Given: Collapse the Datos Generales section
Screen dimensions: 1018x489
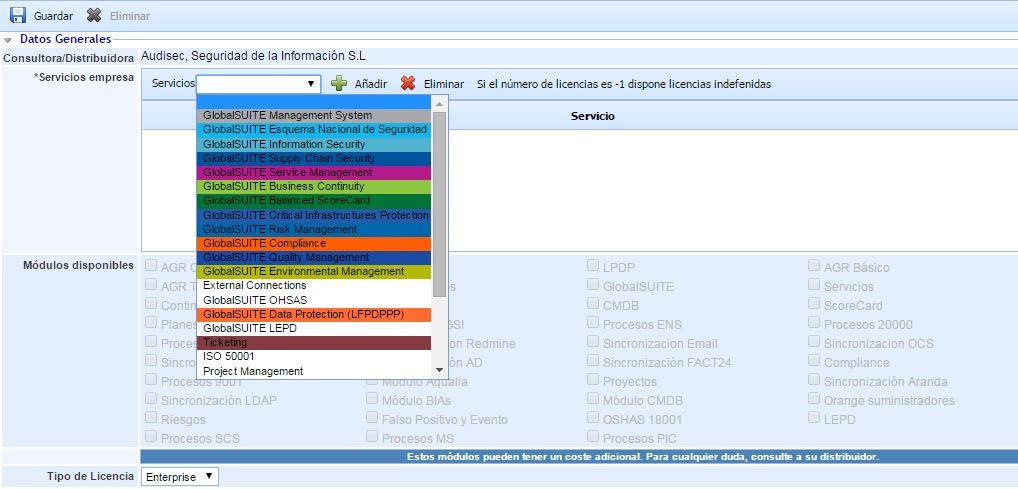Looking at the screenshot, I should pos(8,40).
